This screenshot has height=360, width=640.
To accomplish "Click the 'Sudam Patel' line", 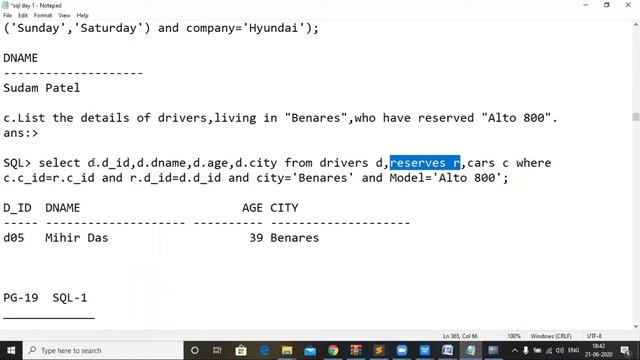I will [41, 88].
